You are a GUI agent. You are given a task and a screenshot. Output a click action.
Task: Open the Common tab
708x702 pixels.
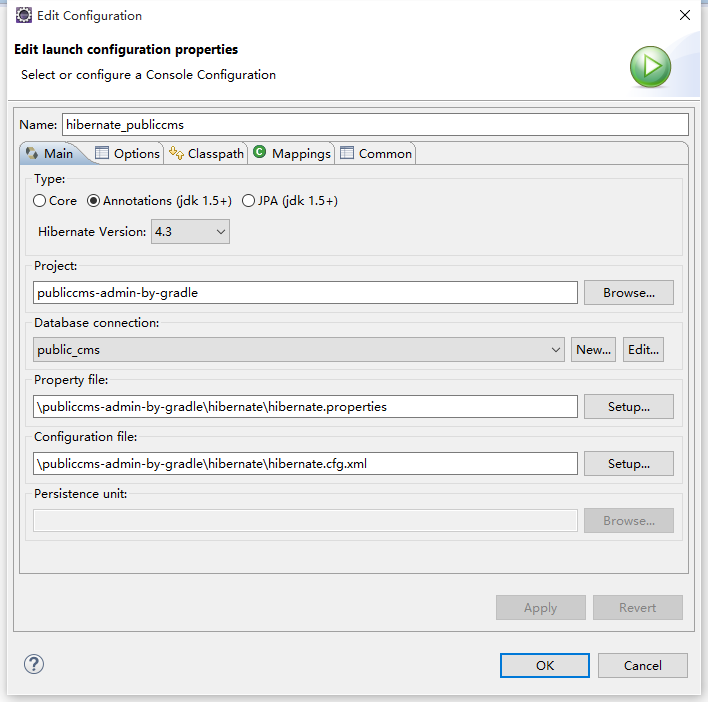tap(376, 153)
